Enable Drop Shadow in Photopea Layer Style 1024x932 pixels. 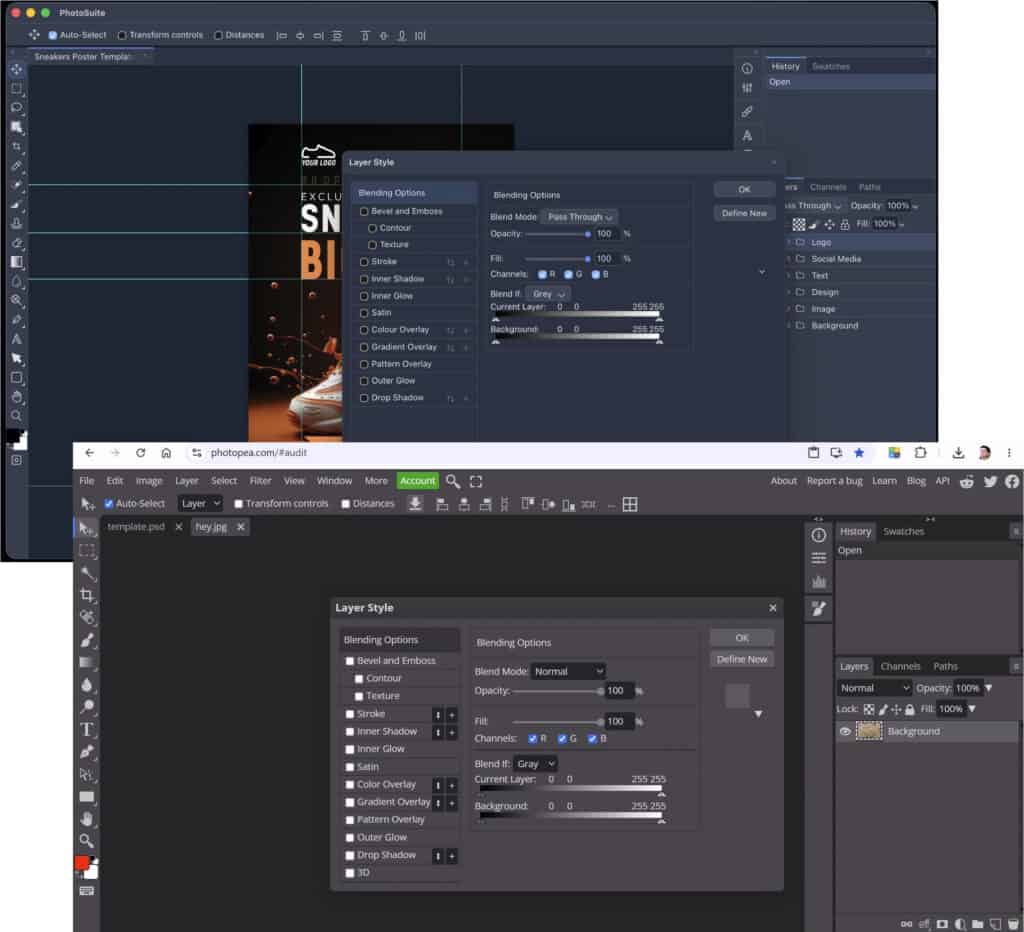pos(350,855)
